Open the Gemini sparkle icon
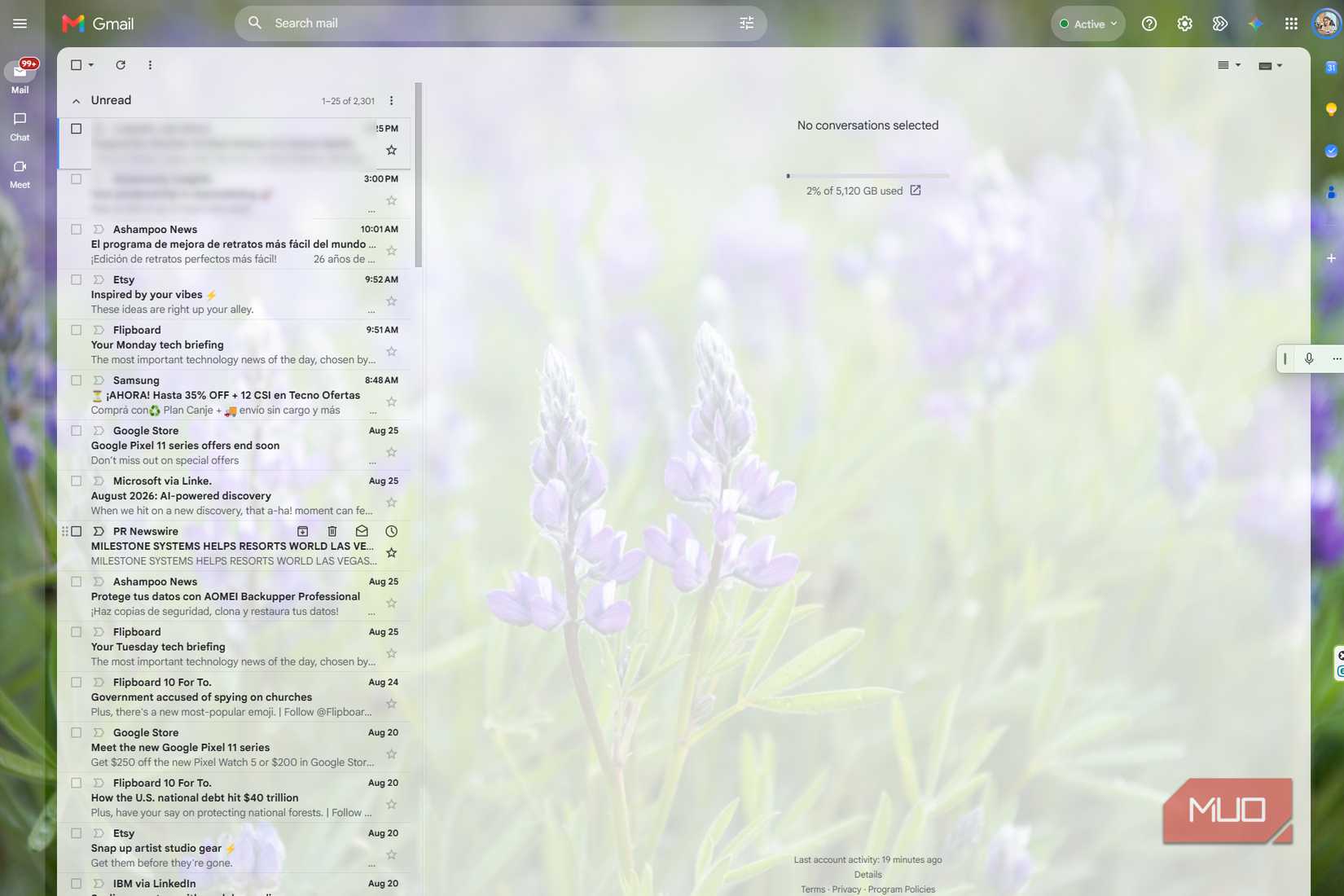1344x896 pixels. (1255, 24)
